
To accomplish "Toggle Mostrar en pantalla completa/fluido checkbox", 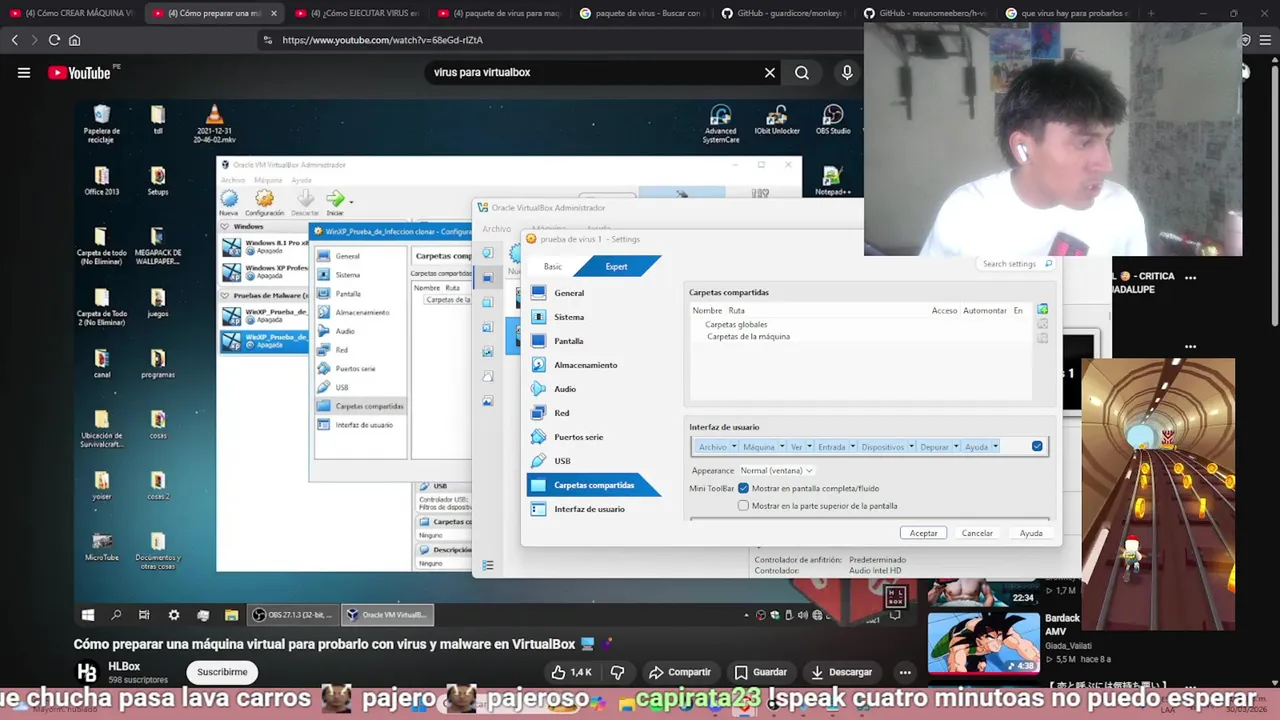I will [x=743, y=488].
